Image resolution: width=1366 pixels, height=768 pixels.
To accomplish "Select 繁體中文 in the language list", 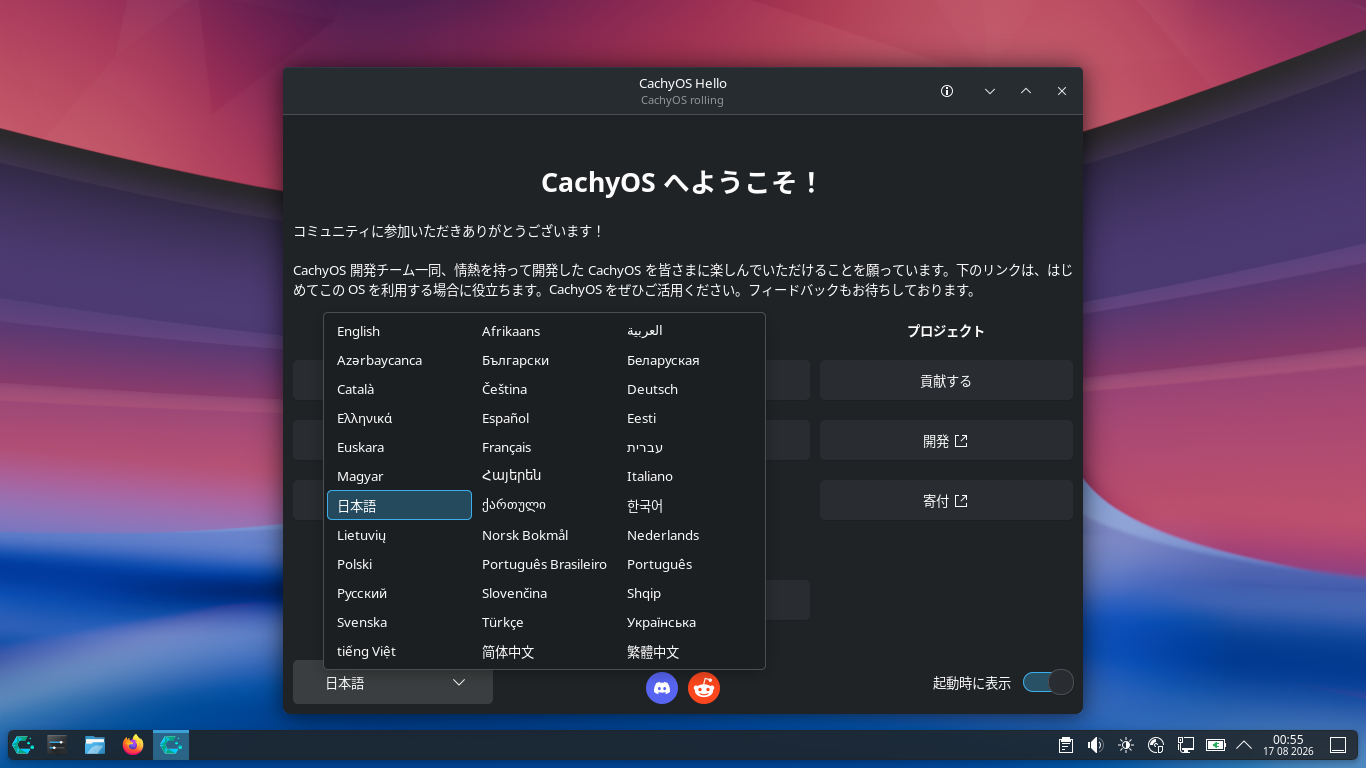I will (x=689, y=652).
